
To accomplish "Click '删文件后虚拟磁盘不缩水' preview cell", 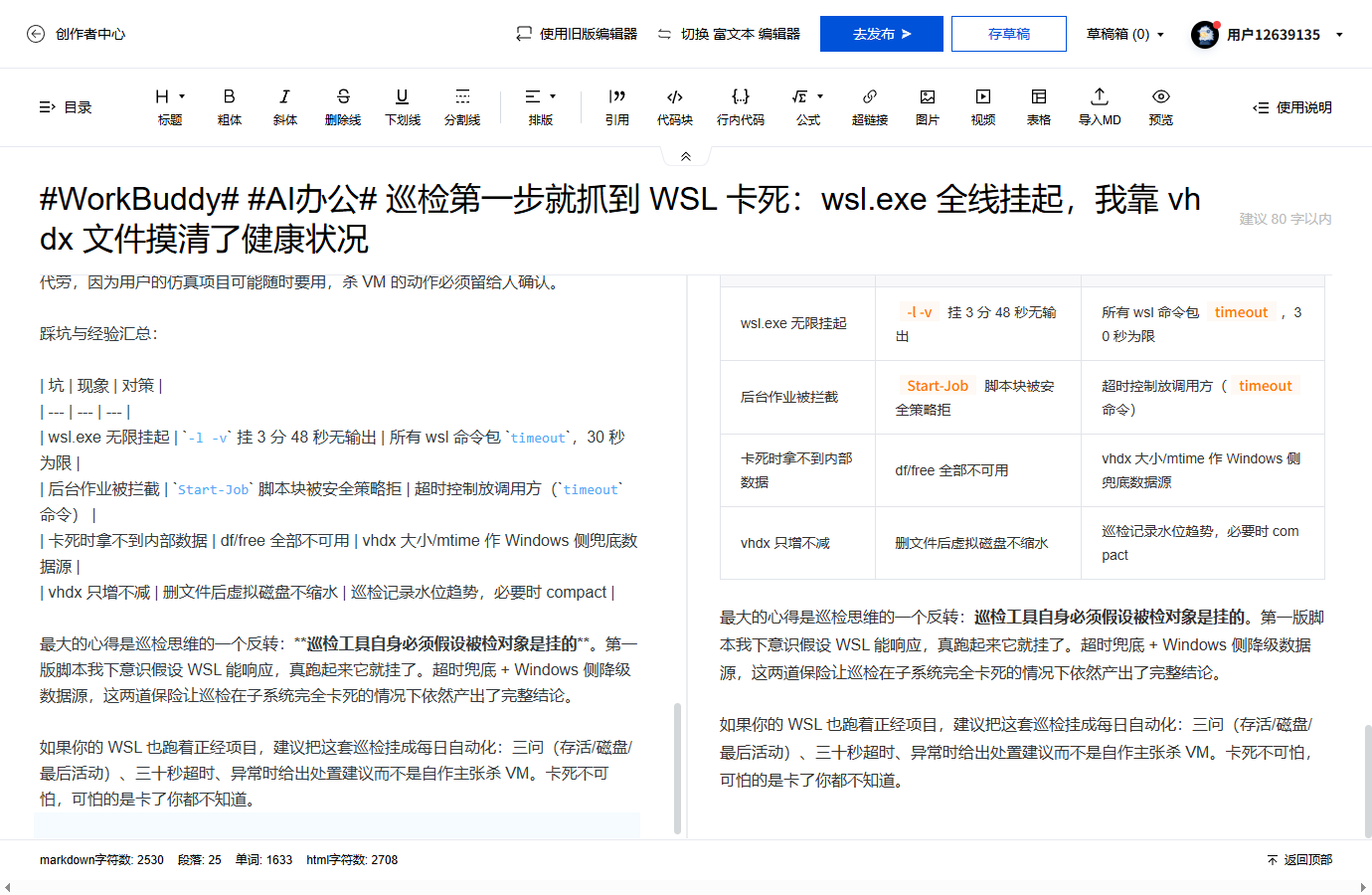I will click(x=978, y=543).
